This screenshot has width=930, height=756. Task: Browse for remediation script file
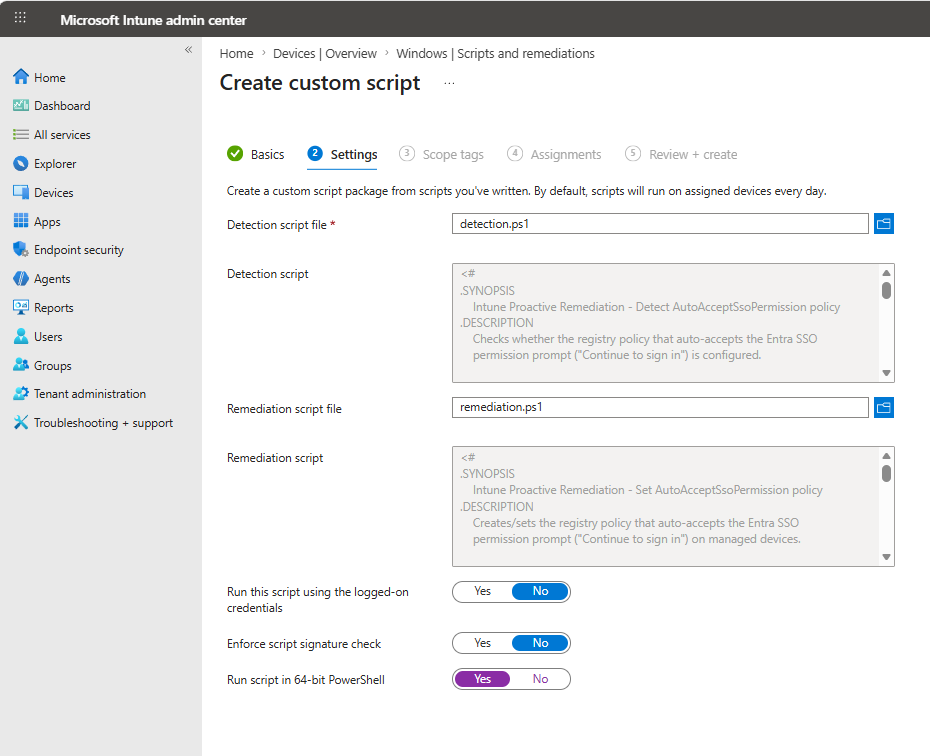point(884,407)
